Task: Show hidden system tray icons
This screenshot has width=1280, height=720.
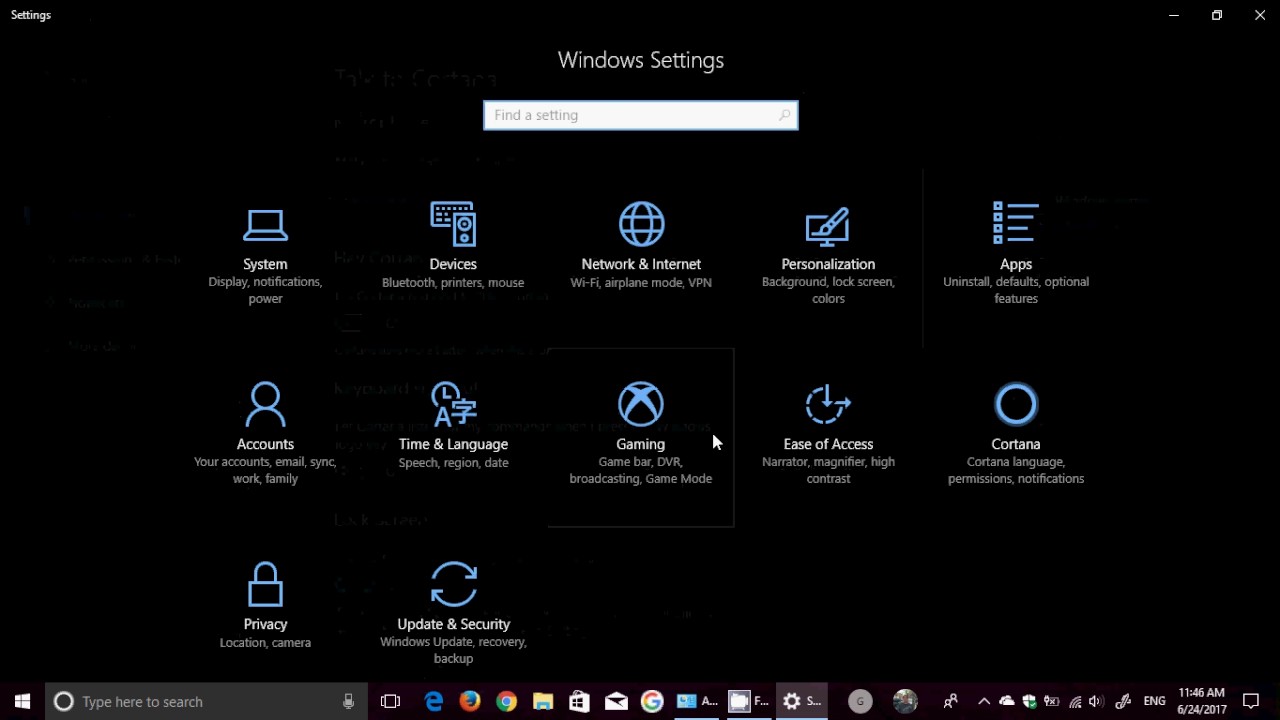Action: coord(984,701)
